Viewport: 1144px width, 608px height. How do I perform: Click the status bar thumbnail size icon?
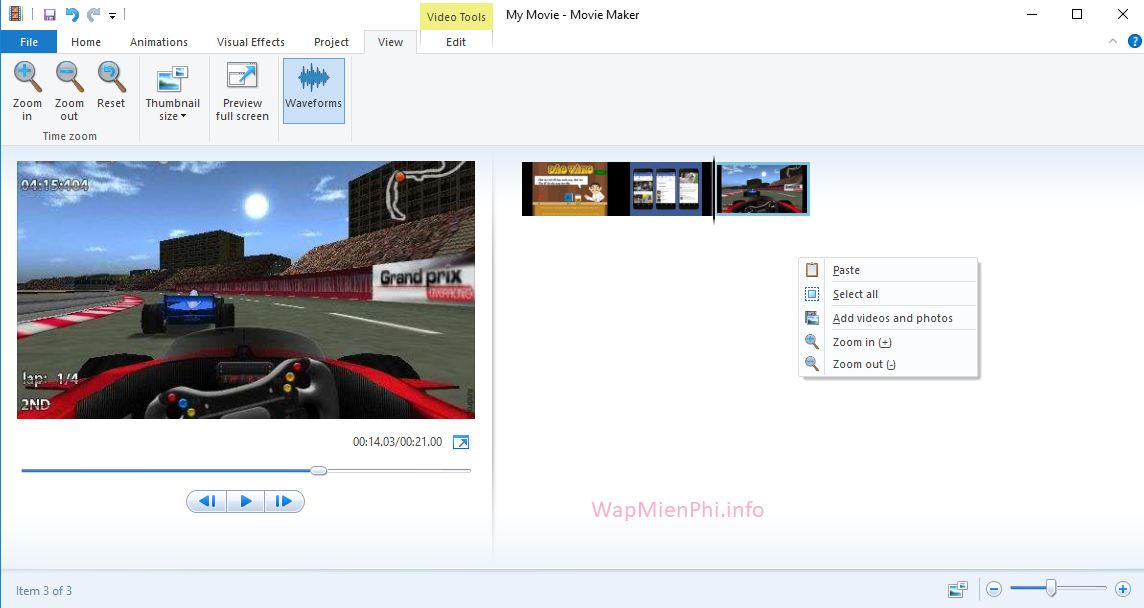click(x=957, y=588)
